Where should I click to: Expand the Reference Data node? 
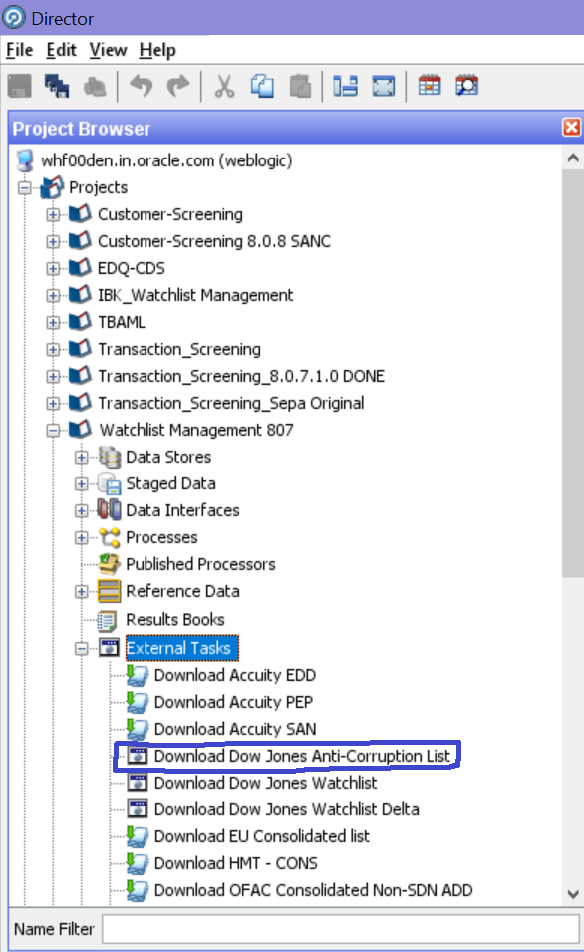pos(82,591)
